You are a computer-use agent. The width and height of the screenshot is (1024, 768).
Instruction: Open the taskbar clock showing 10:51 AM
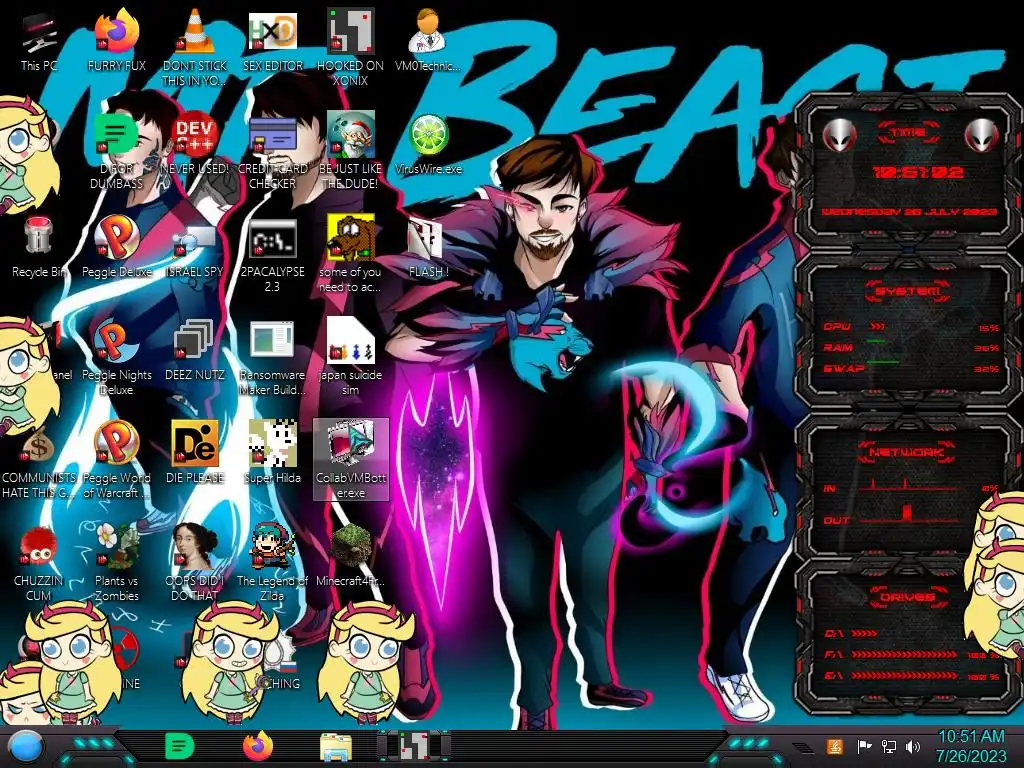(970, 746)
